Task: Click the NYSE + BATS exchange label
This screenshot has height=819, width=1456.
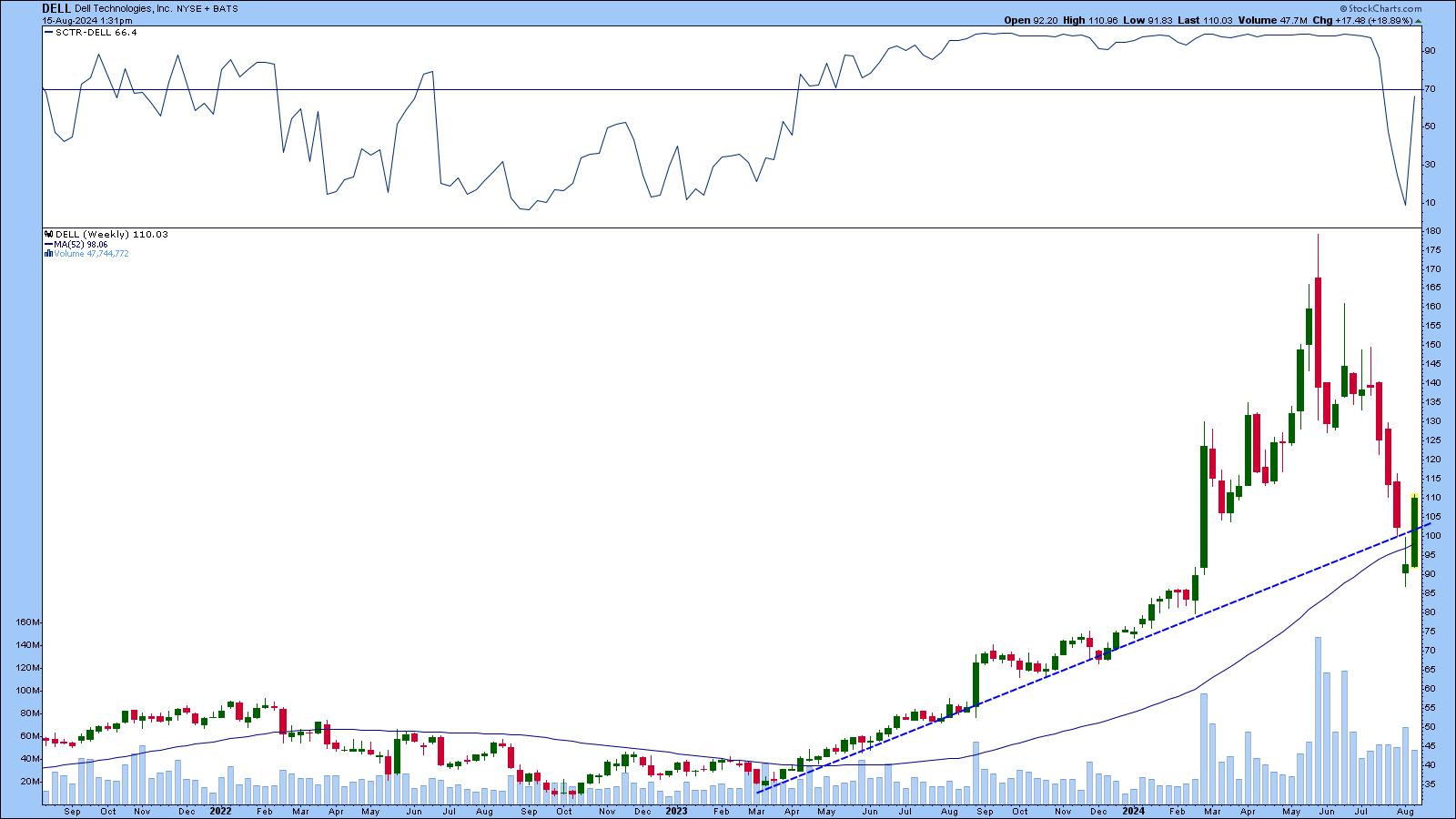Action: coord(207,8)
